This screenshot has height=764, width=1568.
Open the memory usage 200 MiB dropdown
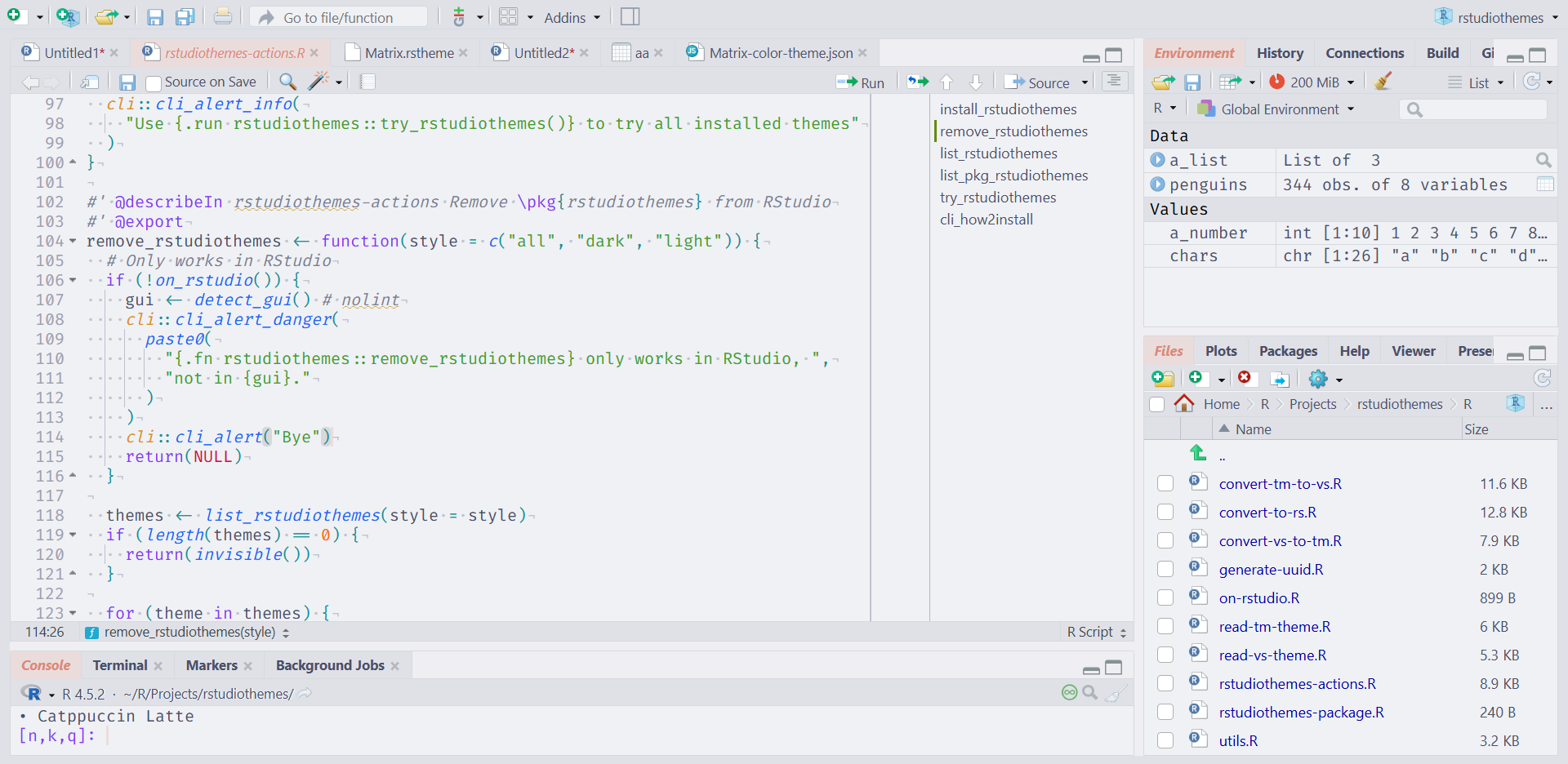point(1313,82)
